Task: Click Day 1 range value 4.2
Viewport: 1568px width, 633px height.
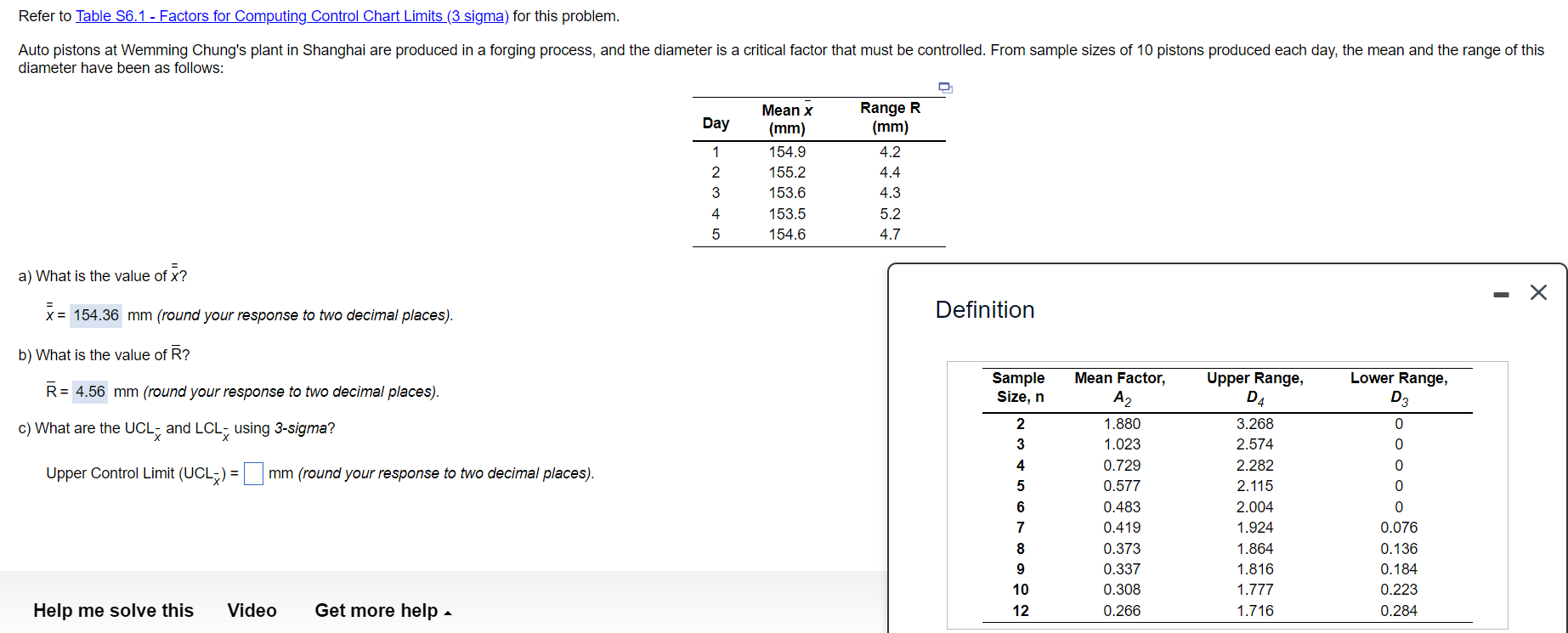Action: click(x=890, y=152)
